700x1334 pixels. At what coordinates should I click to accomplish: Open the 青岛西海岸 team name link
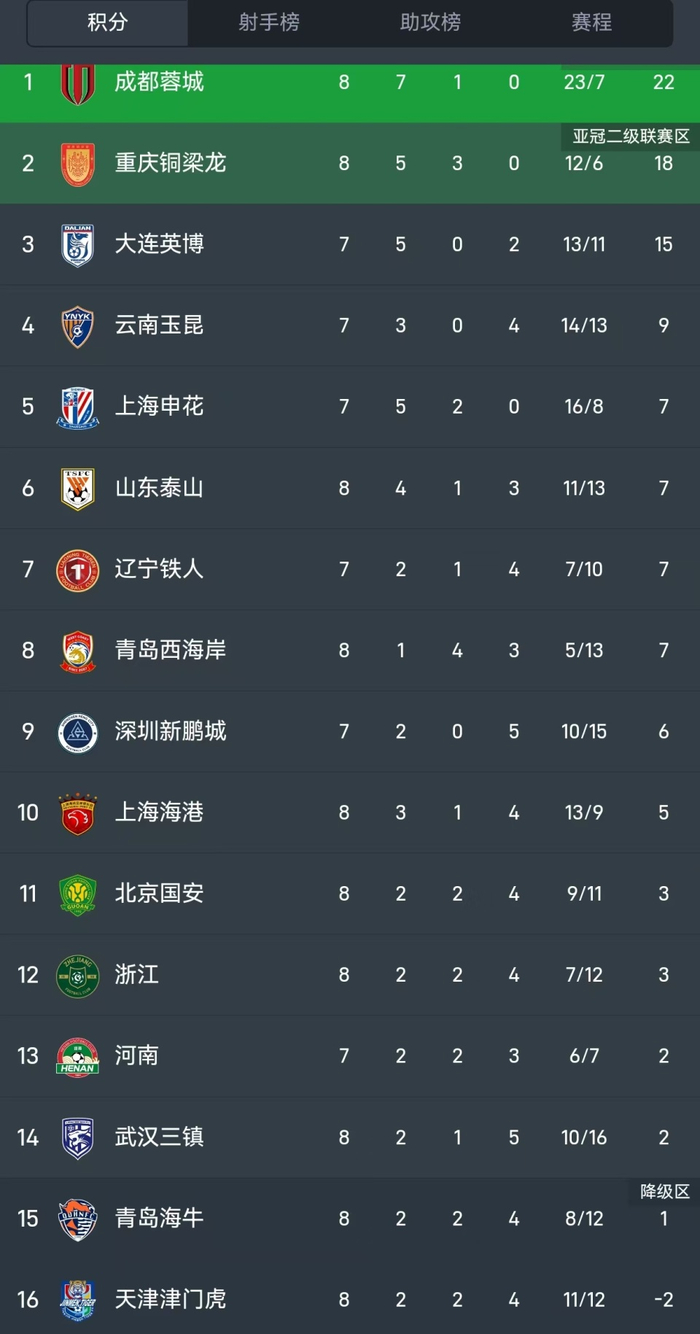point(170,650)
